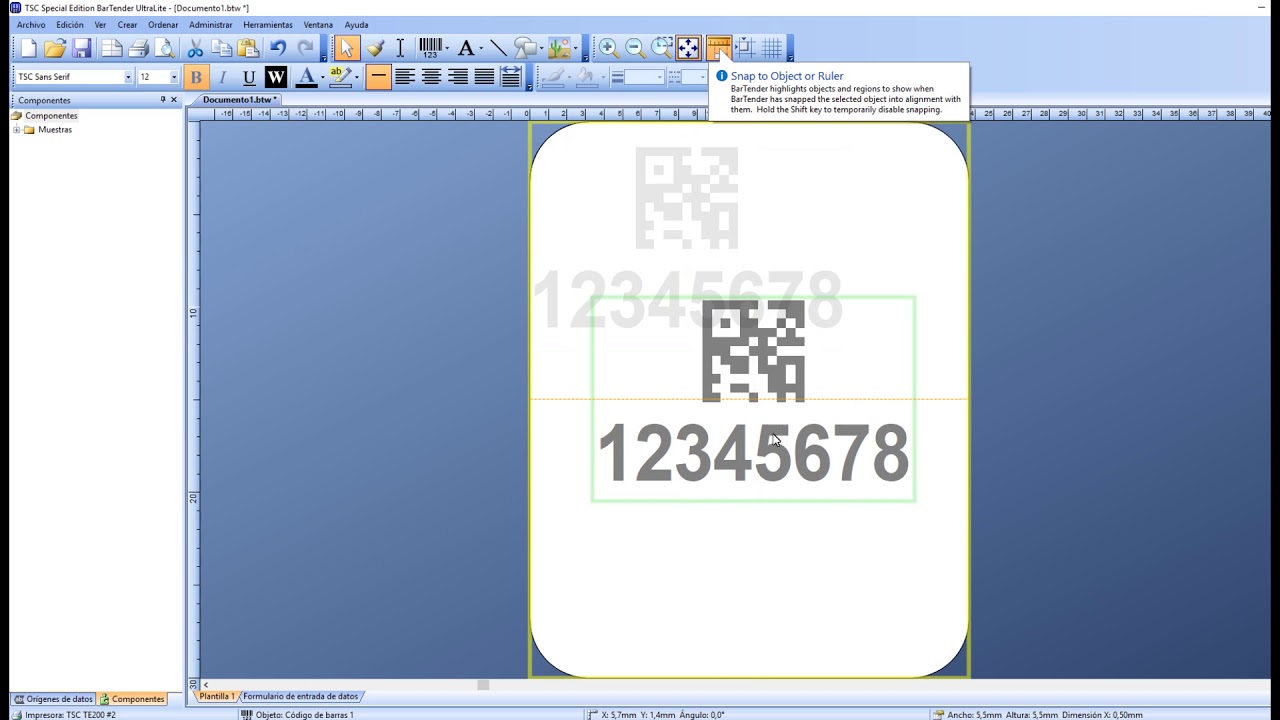Open print preview with the magnifier page icon

[x=165, y=48]
